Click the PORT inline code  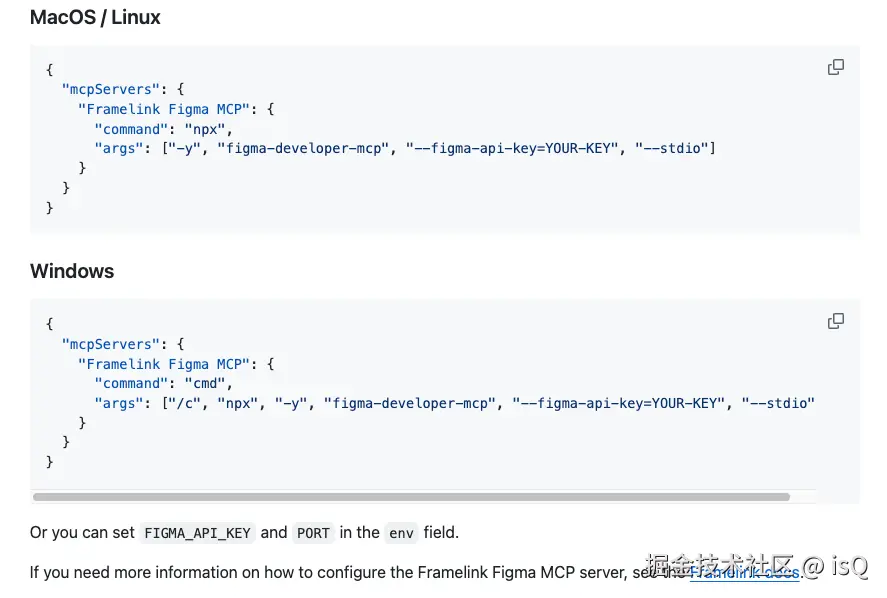click(313, 533)
